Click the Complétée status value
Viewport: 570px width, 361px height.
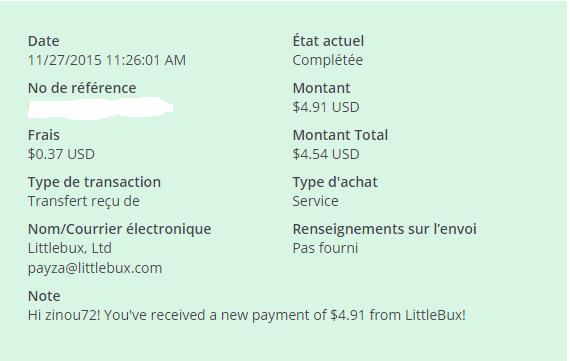[x=328, y=60]
